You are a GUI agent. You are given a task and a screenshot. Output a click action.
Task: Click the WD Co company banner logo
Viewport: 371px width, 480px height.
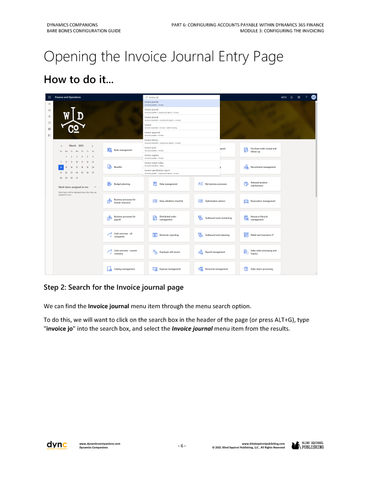[73, 120]
